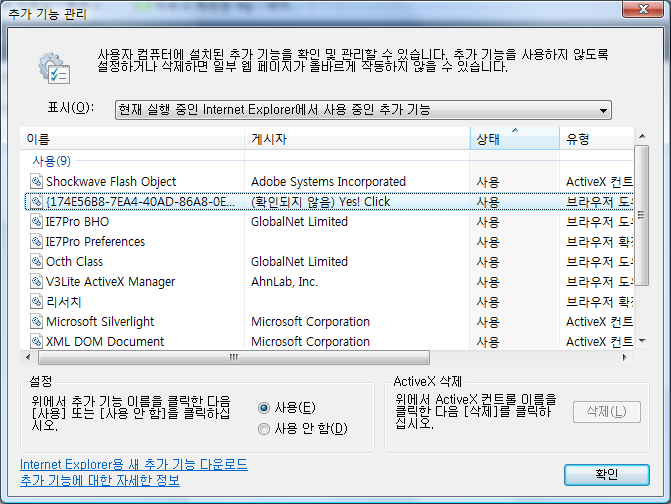The height and width of the screenshot is (504, 671).
Task: Click the vertical scrollbar up arrow
Action: click(x=641, y=136)
